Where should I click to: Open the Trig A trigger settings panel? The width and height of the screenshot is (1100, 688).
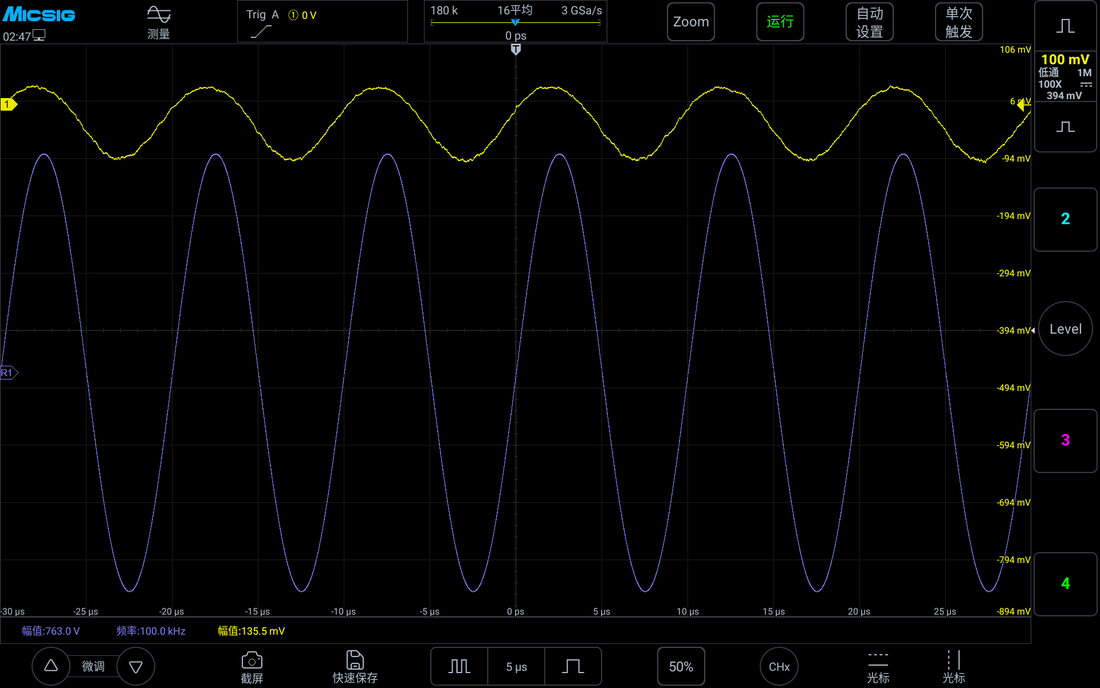pyautogui.click(x=323, y=22)
